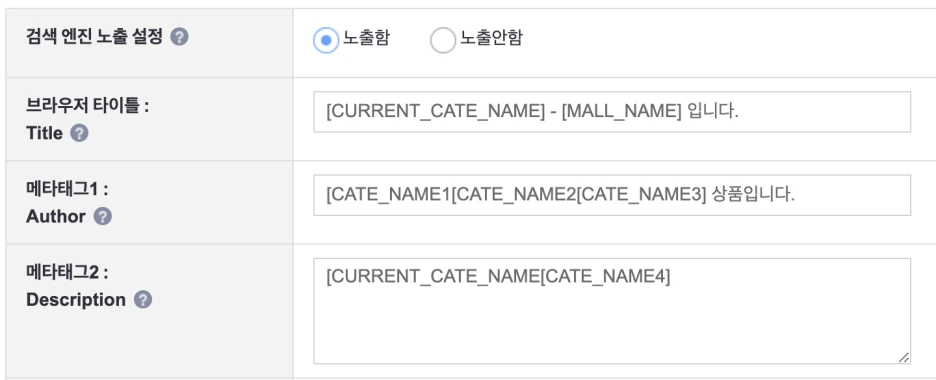
Task: Grab the Description textarea resize handle
Action: pos(904,357)
